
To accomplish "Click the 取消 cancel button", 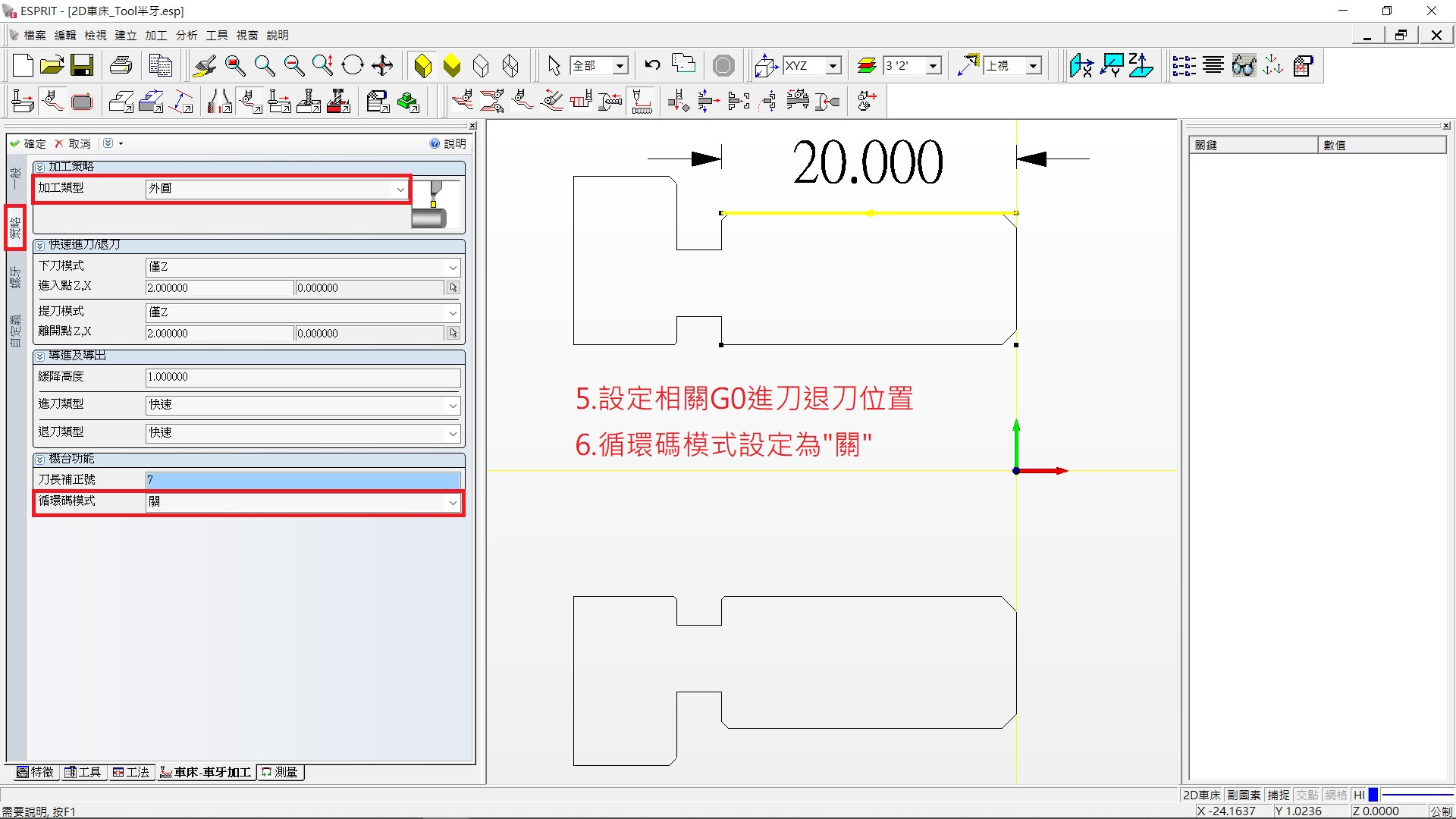I will click(73, 143).
